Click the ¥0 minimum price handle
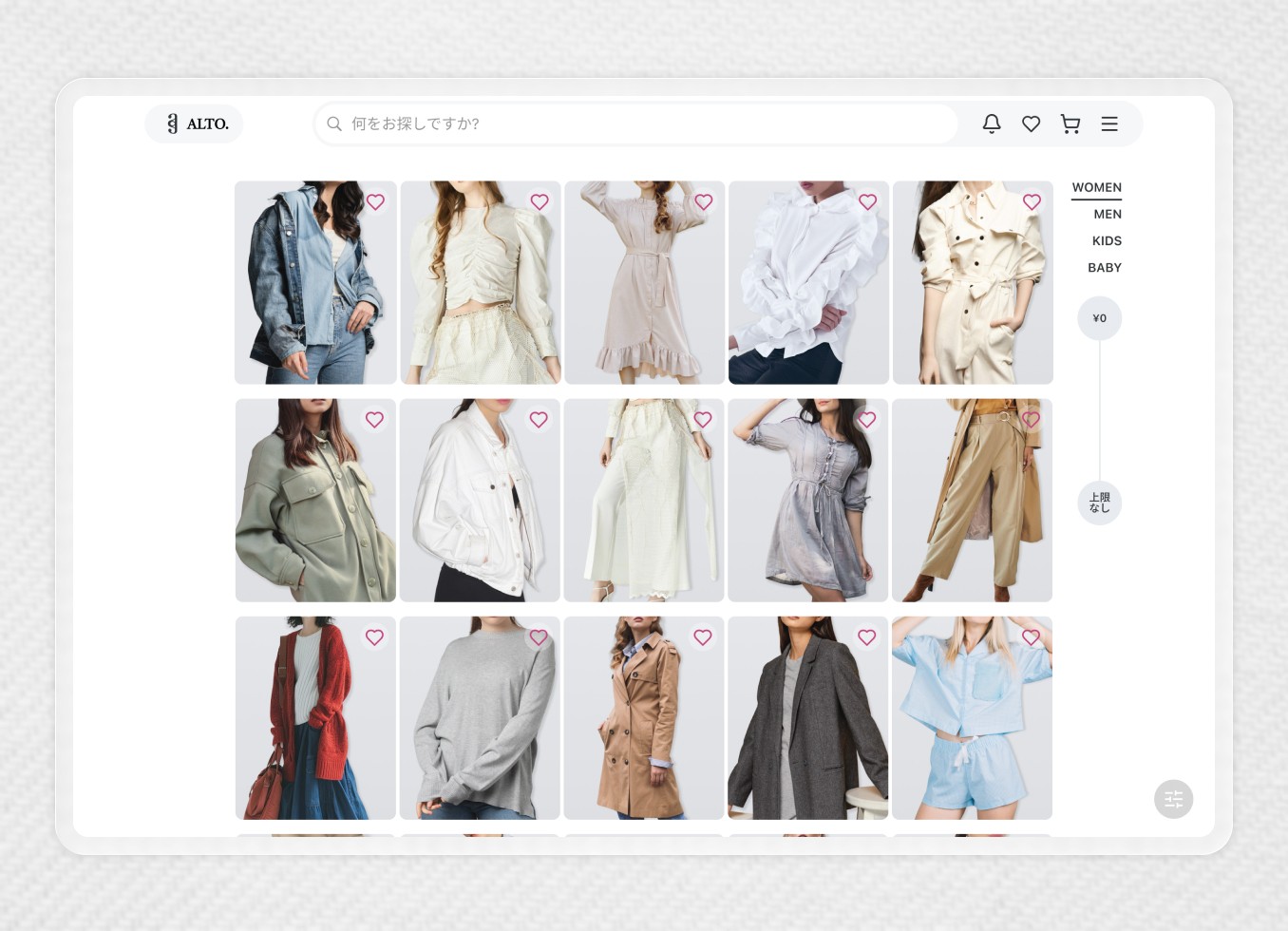 1100,318
